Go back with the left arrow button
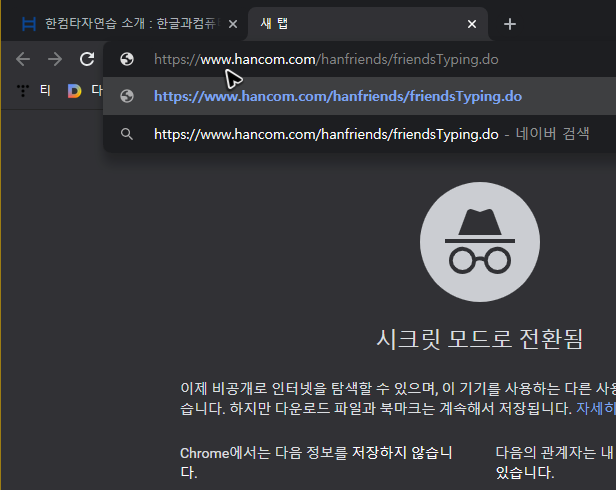This screenshot has width=616, height=490. click(x=23, y=59)
